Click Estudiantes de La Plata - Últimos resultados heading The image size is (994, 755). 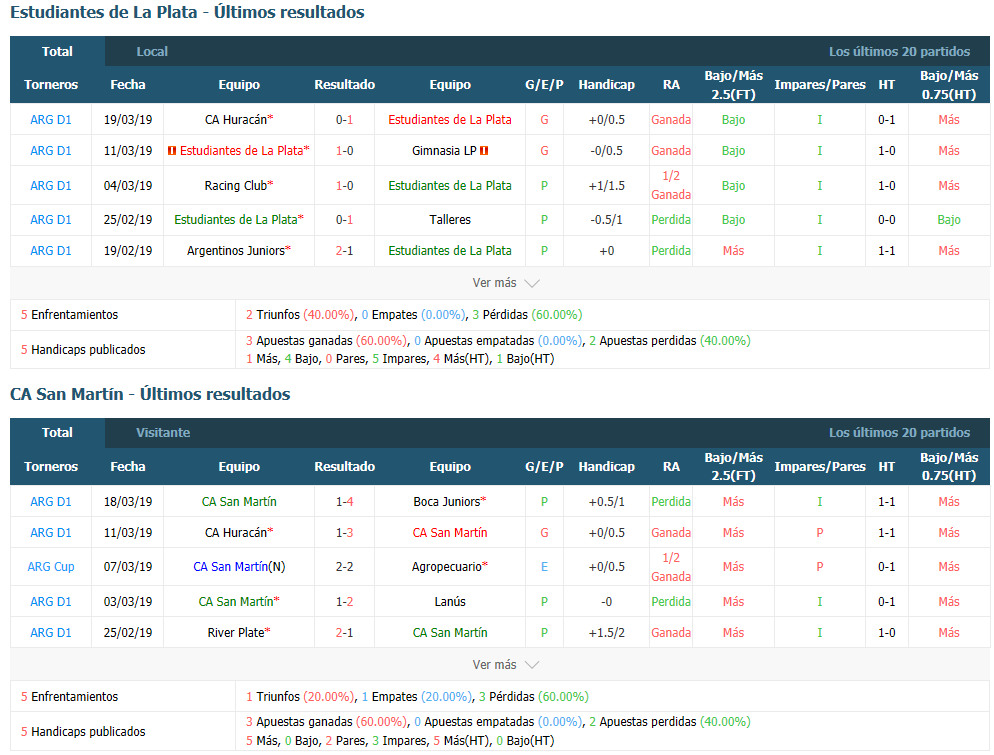click(x=187, y=12)
